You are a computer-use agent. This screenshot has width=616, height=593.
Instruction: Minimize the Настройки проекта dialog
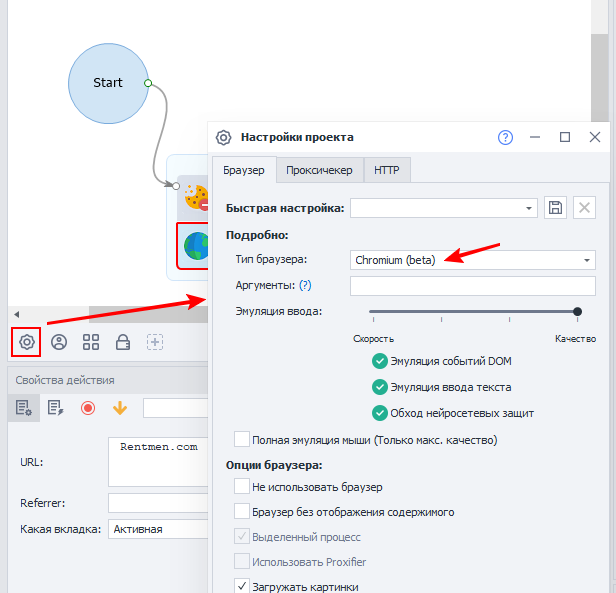[535, 137]
